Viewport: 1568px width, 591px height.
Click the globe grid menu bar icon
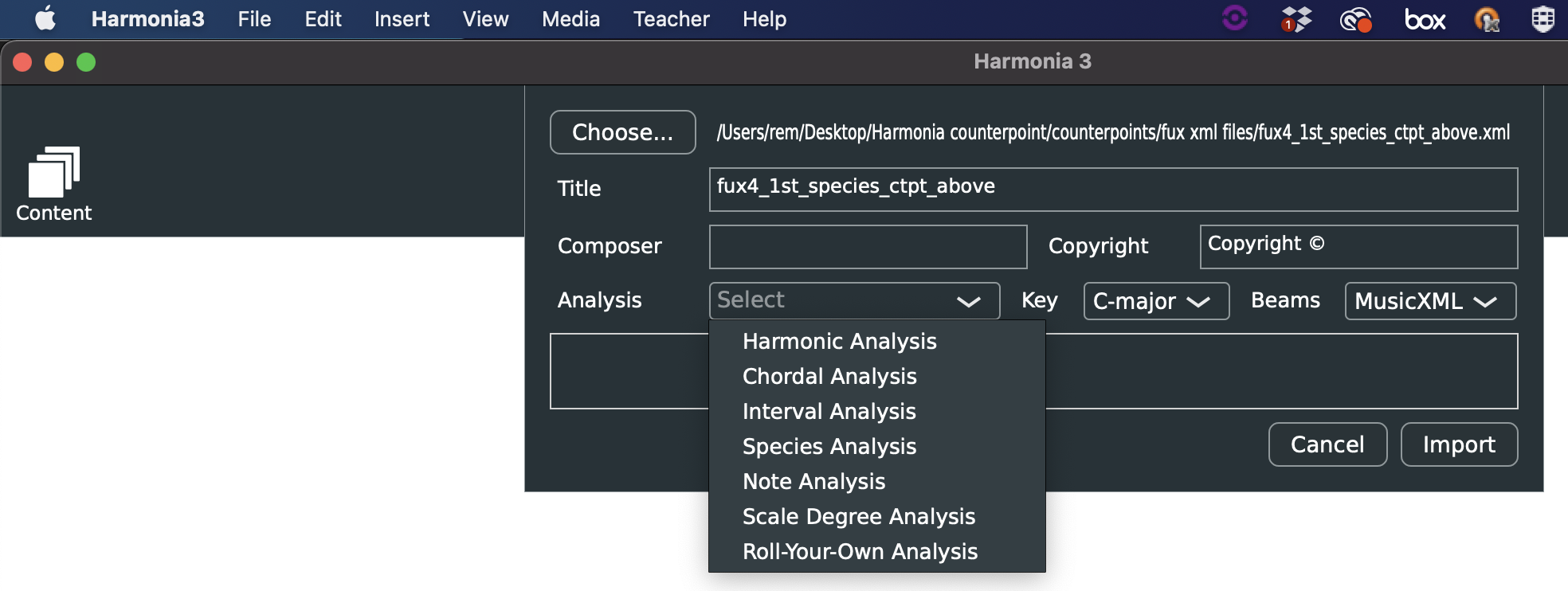click(1543, 18)
